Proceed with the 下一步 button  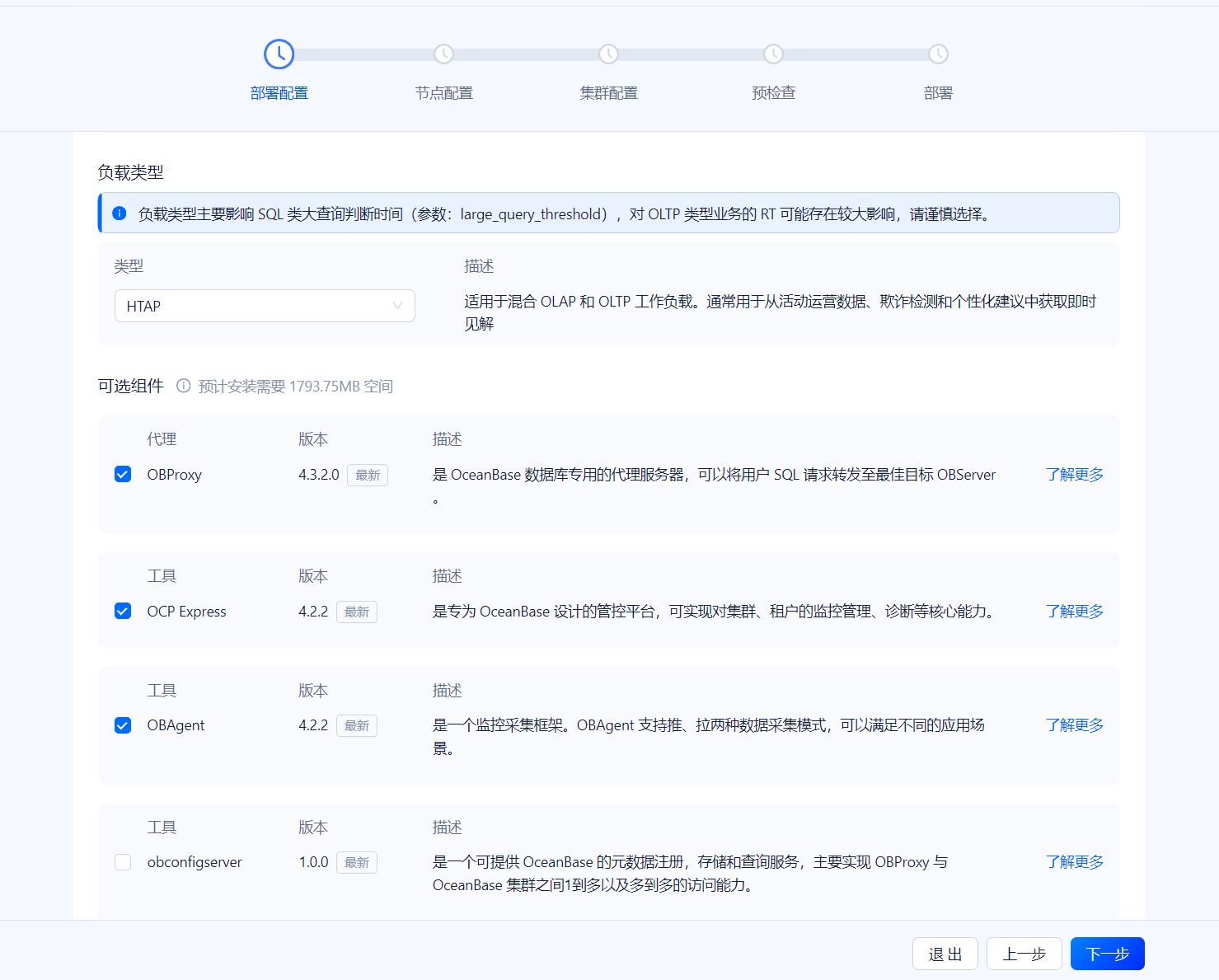(1108, 954)
